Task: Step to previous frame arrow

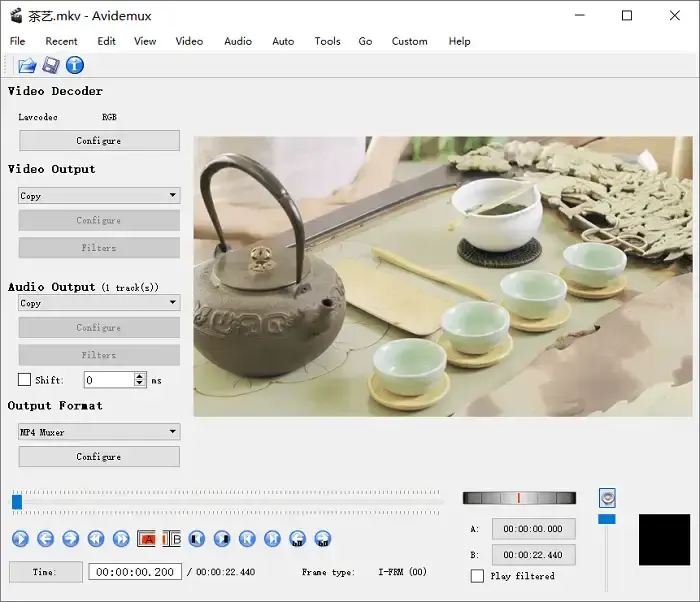Action: (45, 539)
